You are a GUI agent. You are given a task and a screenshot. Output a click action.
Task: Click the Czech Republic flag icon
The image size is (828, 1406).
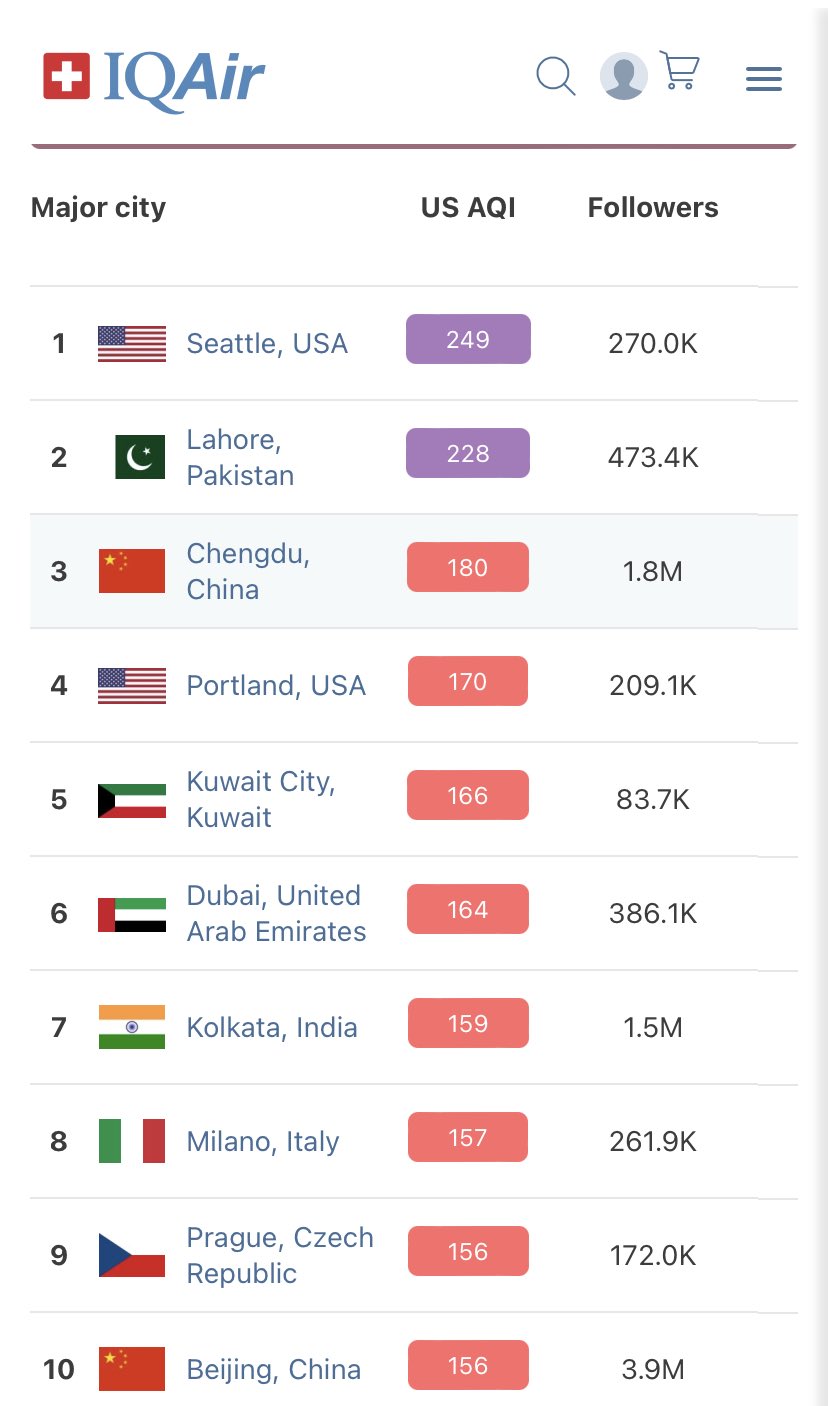[x=132, y=1255]
